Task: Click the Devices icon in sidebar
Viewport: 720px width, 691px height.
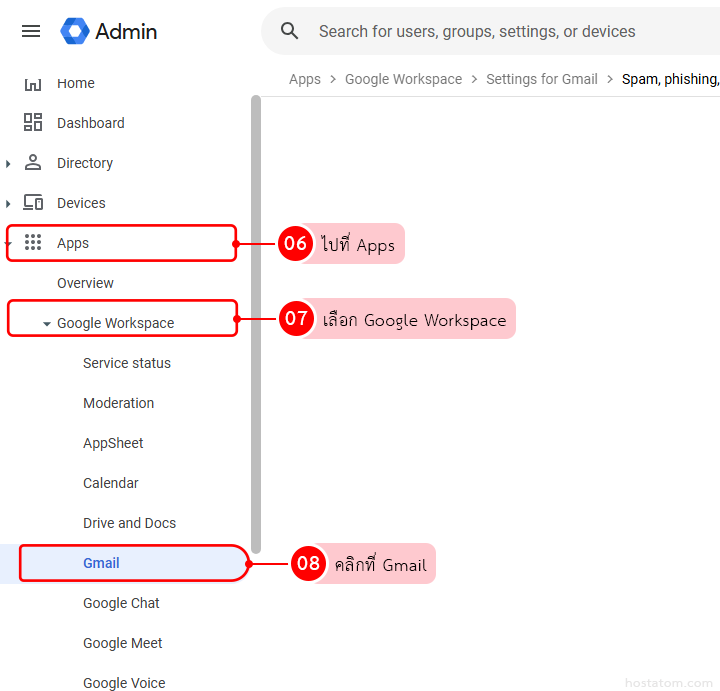Action: coord(33,203)
